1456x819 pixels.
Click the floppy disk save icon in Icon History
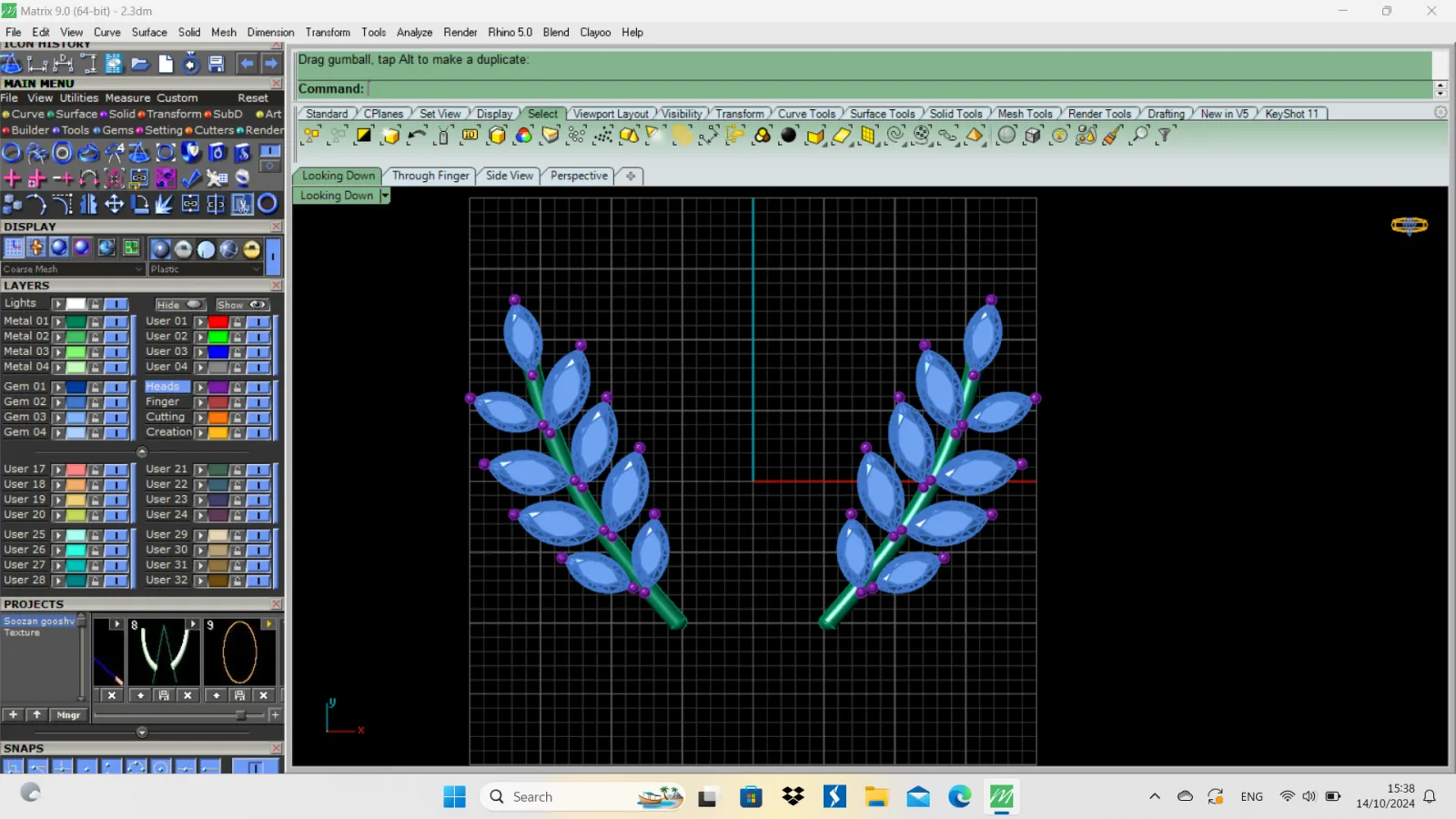coord(217,64)
